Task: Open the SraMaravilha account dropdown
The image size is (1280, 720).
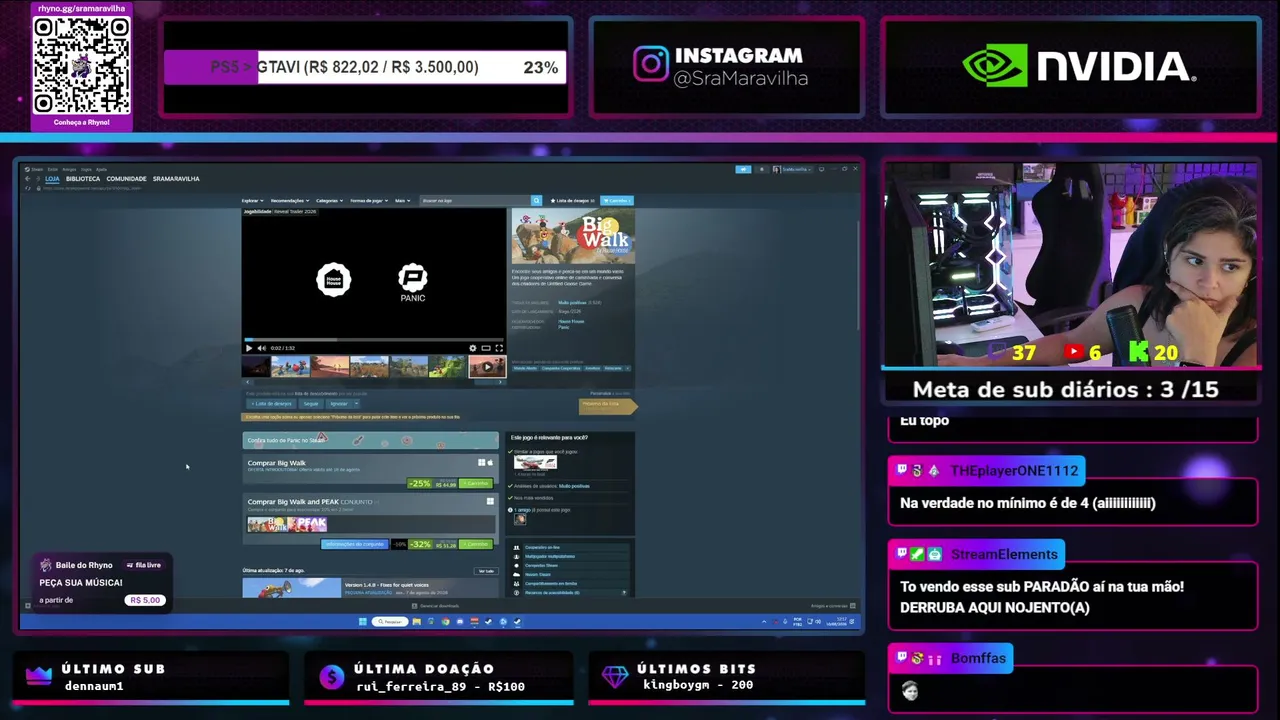Action: click(x=797, y=169)
